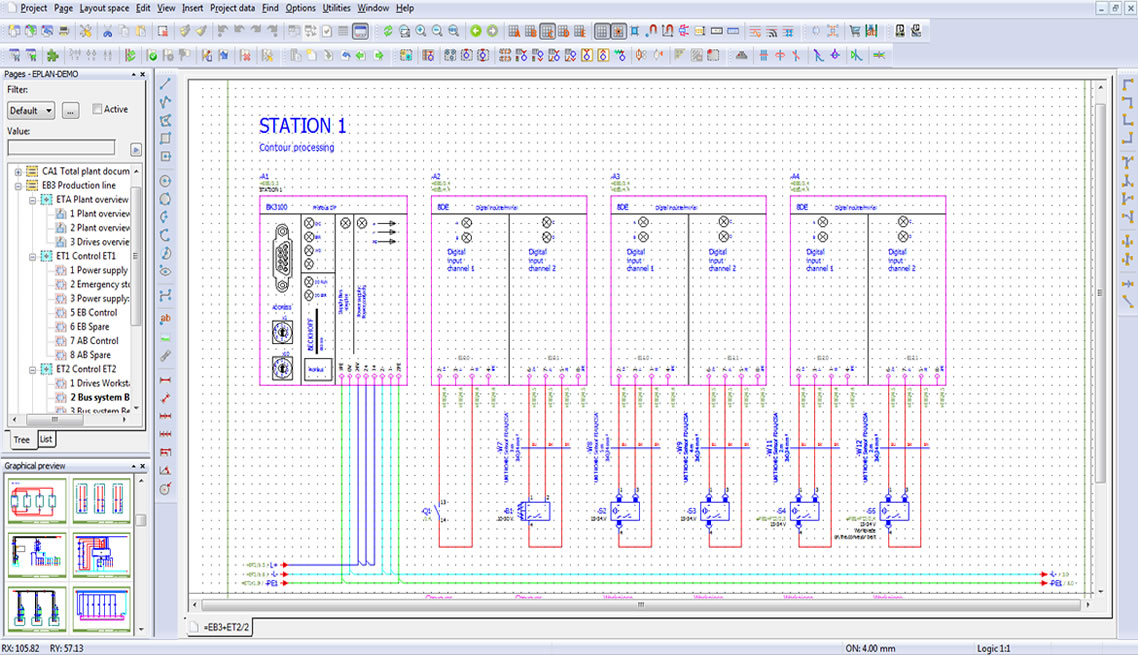Select the Circle drawing tool
The image size is (1138, 655).
(165, 181)
